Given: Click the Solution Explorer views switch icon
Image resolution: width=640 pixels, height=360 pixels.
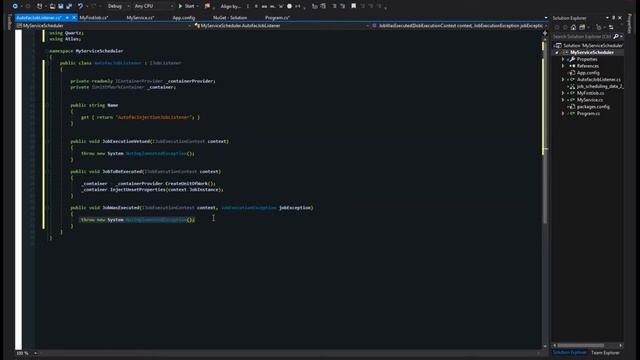Looking at the screenshot, I should coord(582,27).
